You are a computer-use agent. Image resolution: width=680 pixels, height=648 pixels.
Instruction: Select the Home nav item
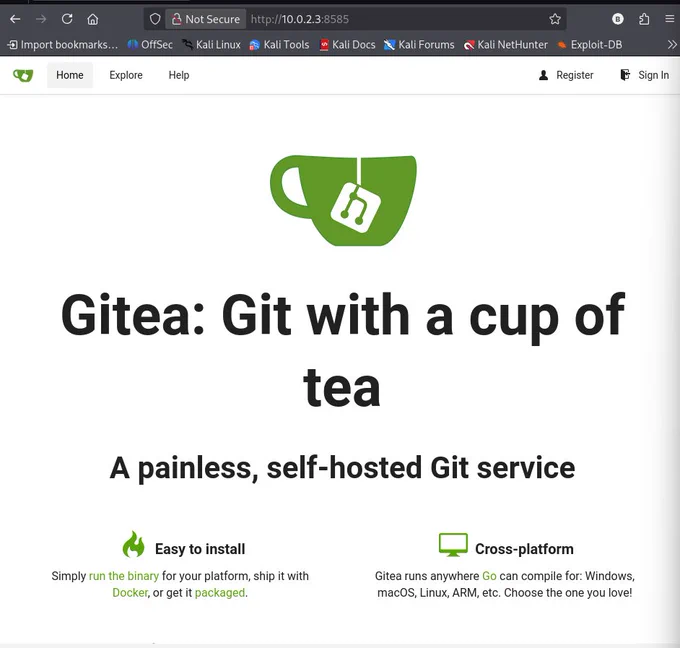tap(70, 75)
